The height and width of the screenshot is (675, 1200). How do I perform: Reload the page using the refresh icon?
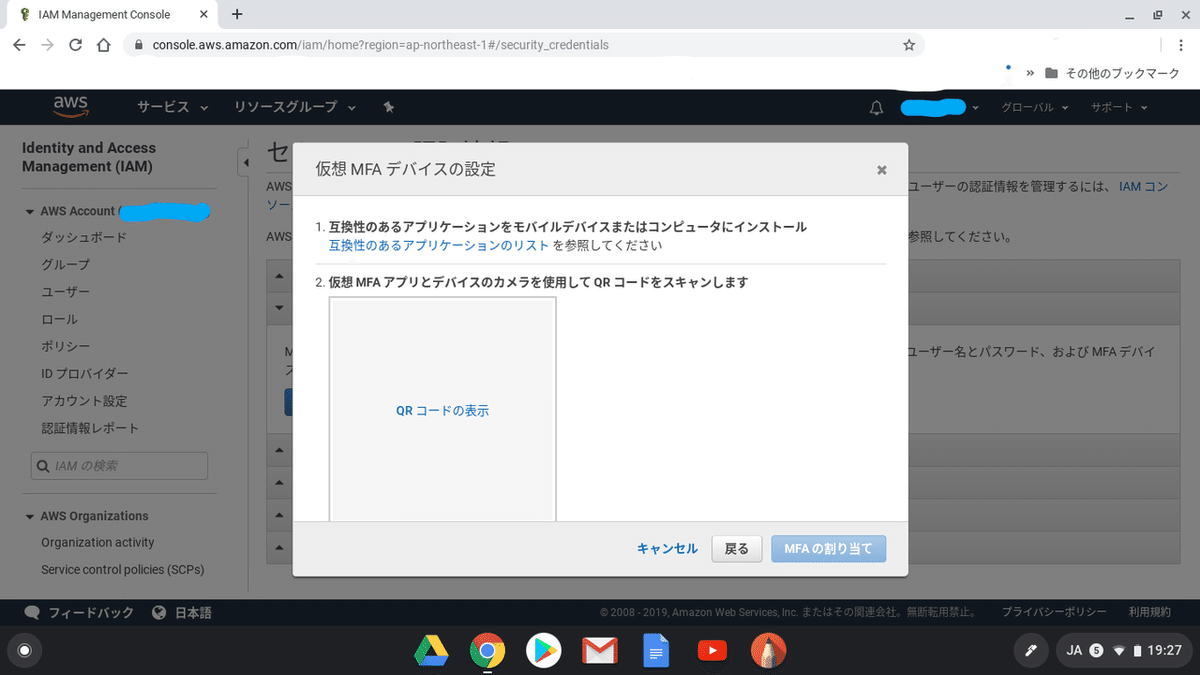coord(76,45)
